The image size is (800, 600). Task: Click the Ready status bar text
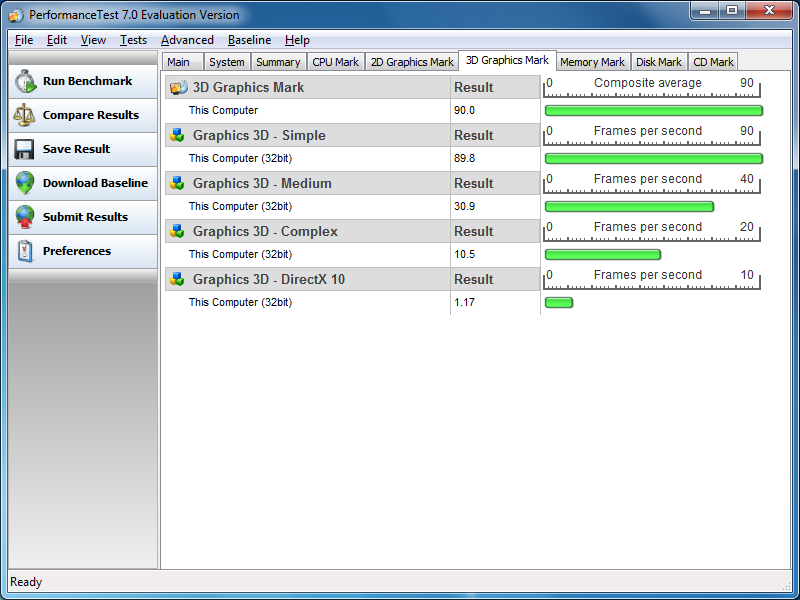26,582
